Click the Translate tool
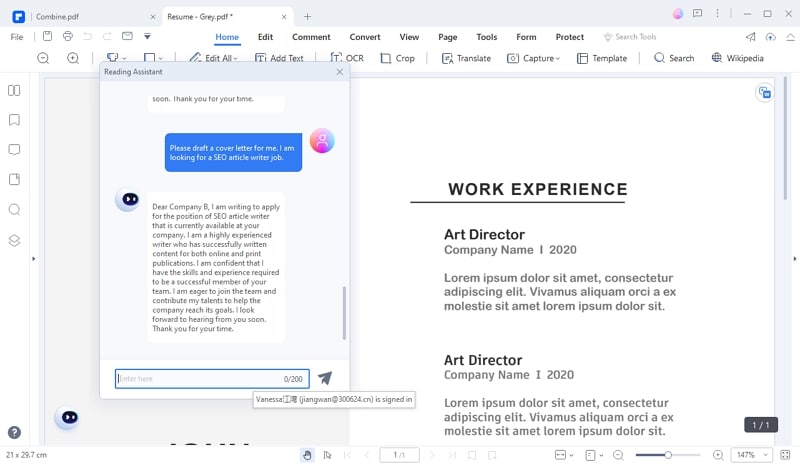Screen dimensions: 800x465 pos(466,58)
